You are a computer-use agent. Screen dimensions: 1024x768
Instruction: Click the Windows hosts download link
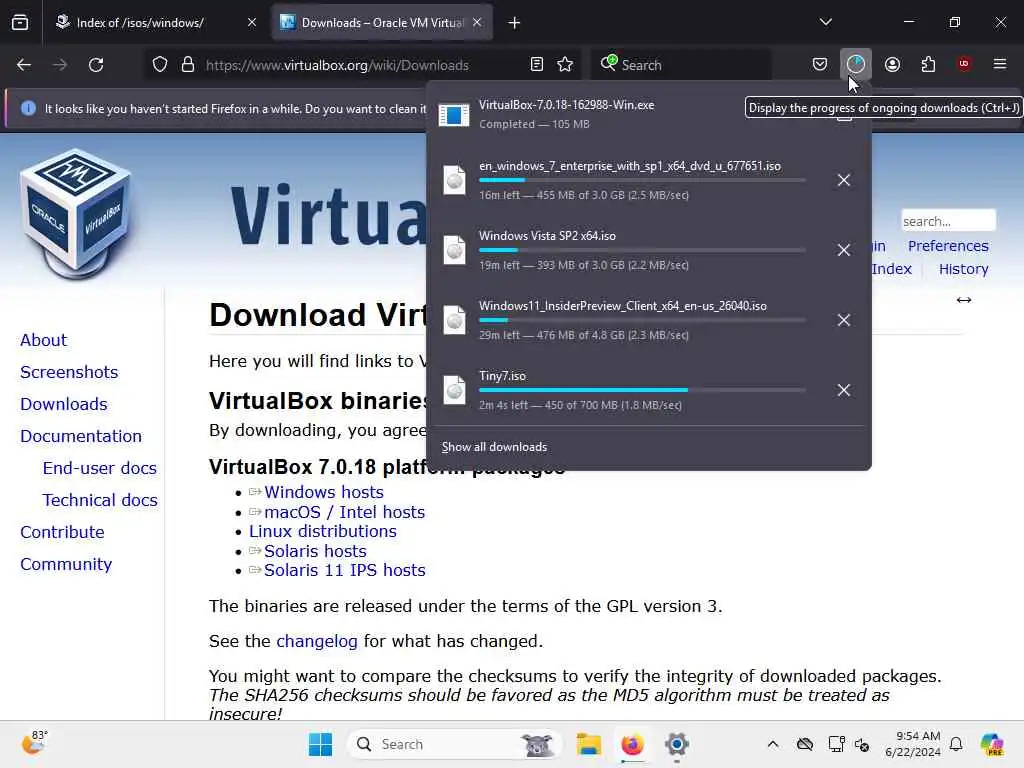(x=323, y=492)
